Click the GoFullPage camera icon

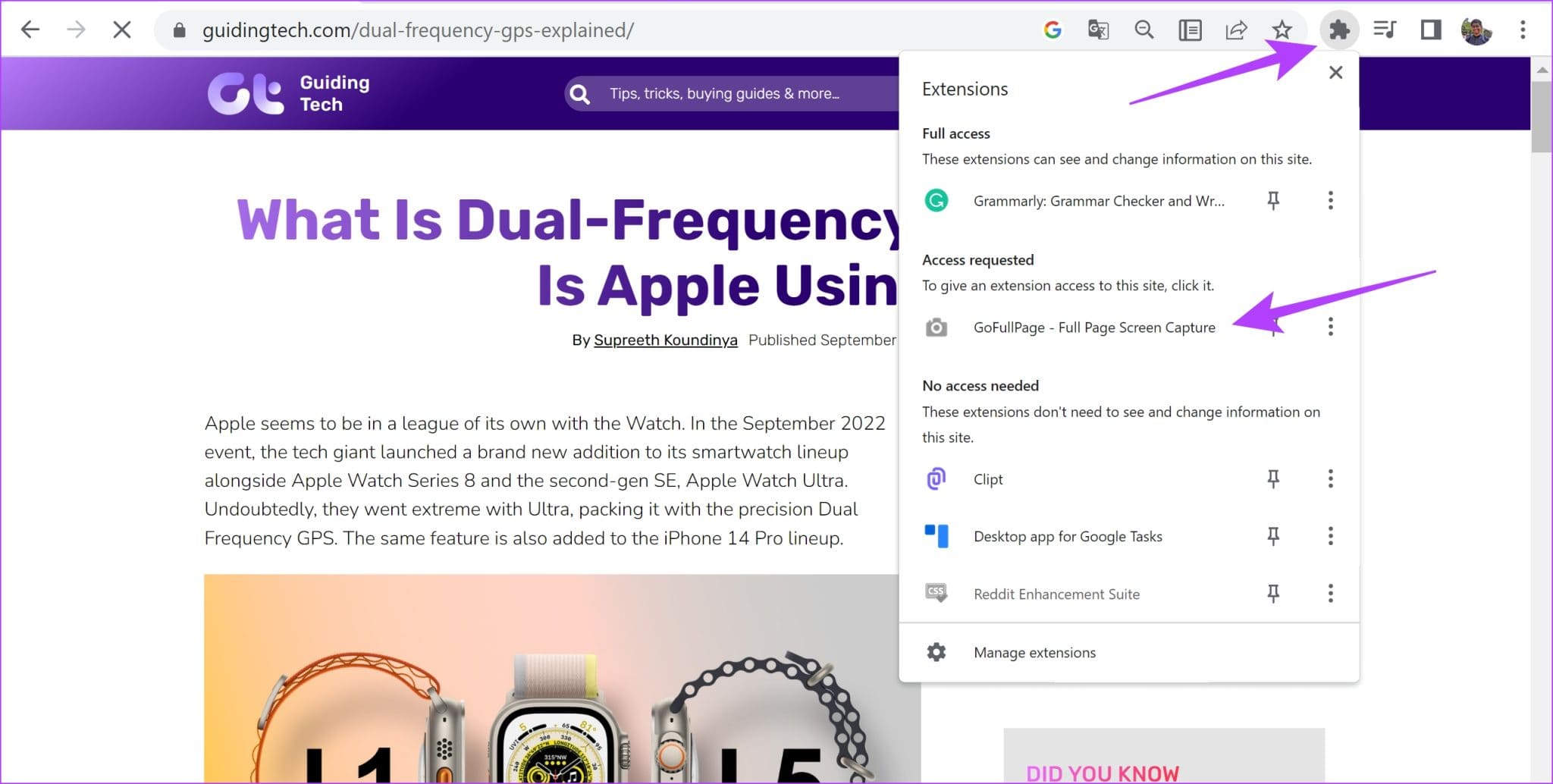click(x=937, y=328)
